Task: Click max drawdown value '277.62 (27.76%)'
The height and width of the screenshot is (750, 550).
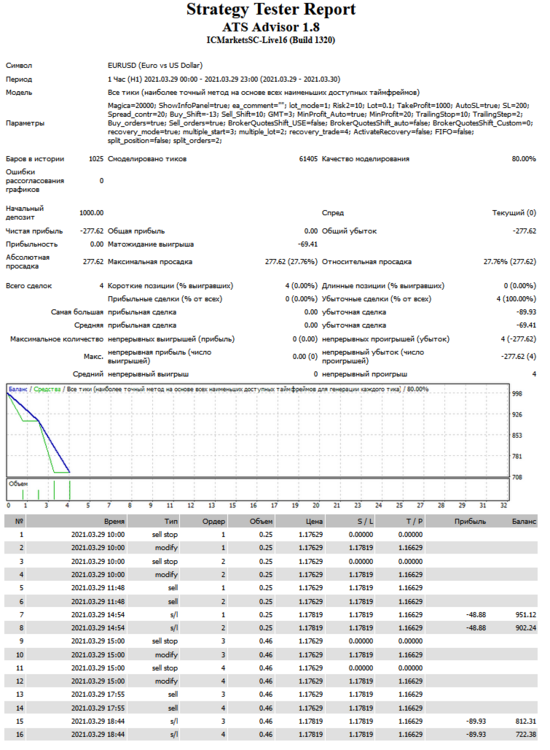Action: (x=291, y=262)
